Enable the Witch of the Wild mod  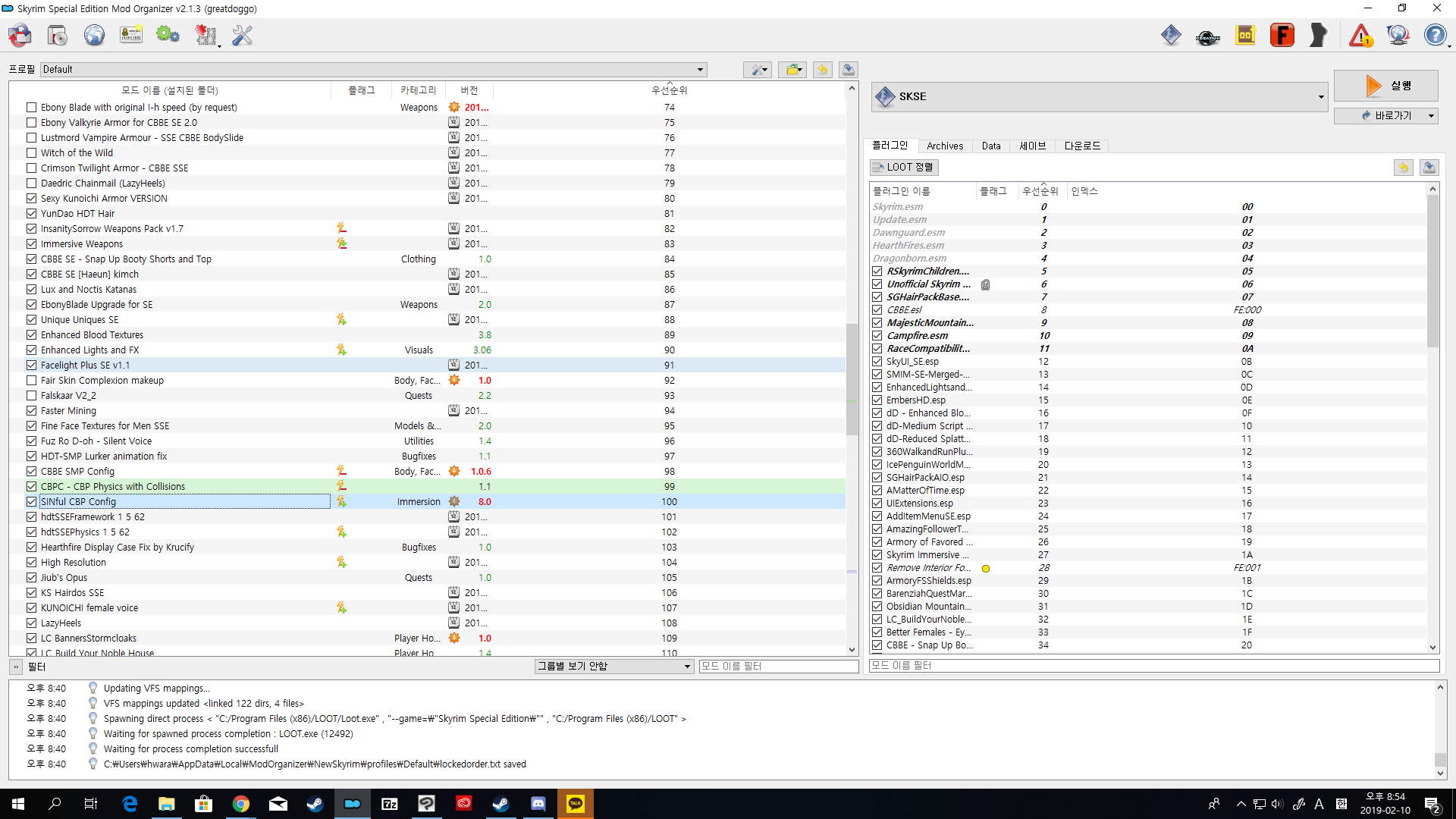tap(32, 153)
